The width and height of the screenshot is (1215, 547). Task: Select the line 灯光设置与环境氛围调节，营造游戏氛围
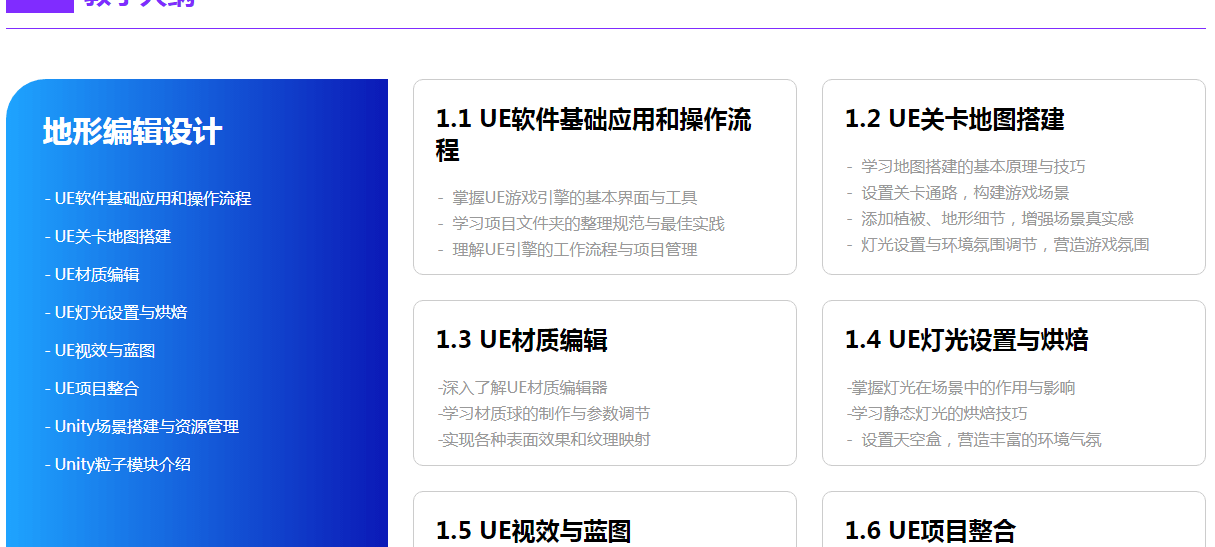tap(998, 245)
